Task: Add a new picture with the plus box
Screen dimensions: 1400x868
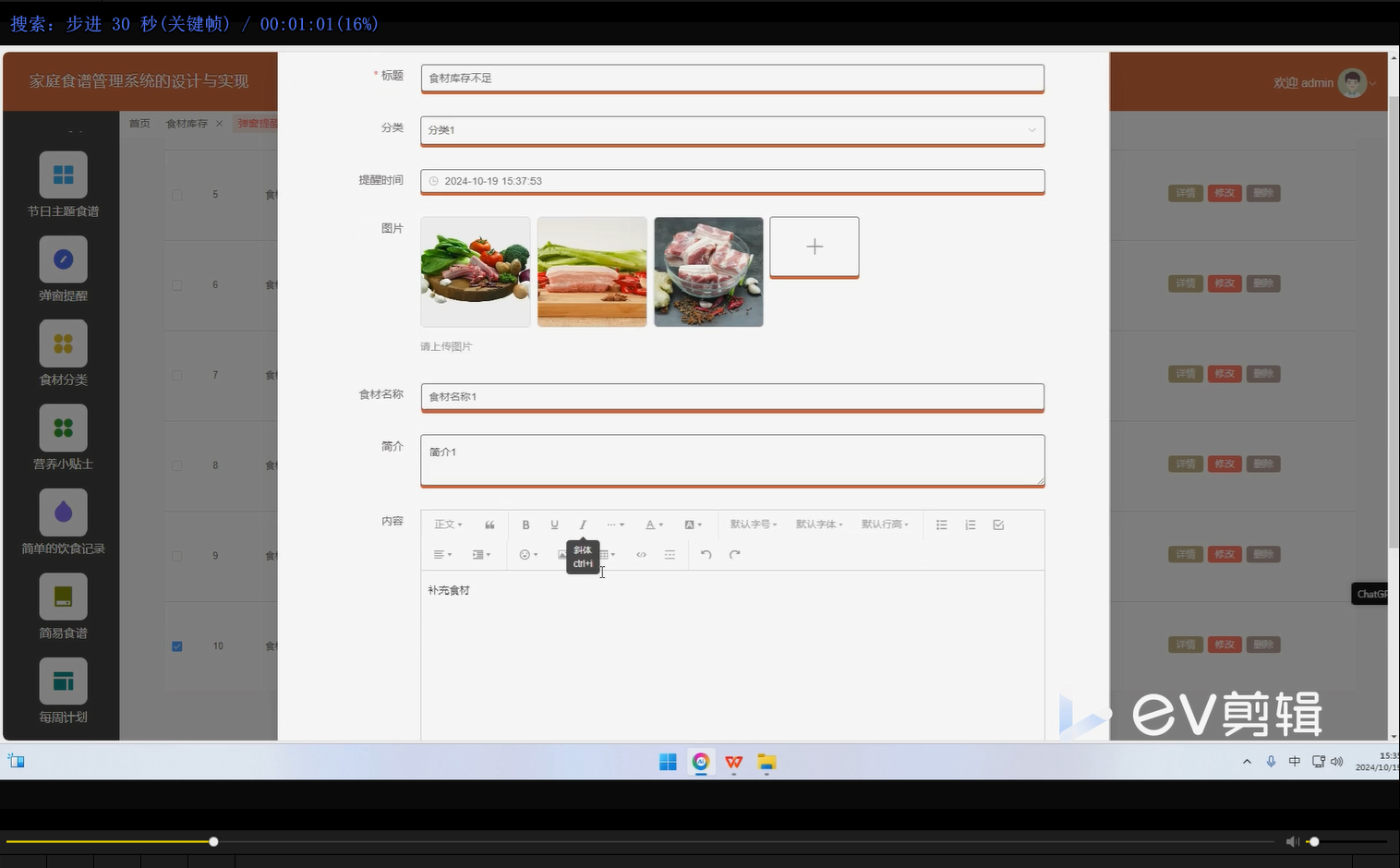Action: (x=815, y=247)
